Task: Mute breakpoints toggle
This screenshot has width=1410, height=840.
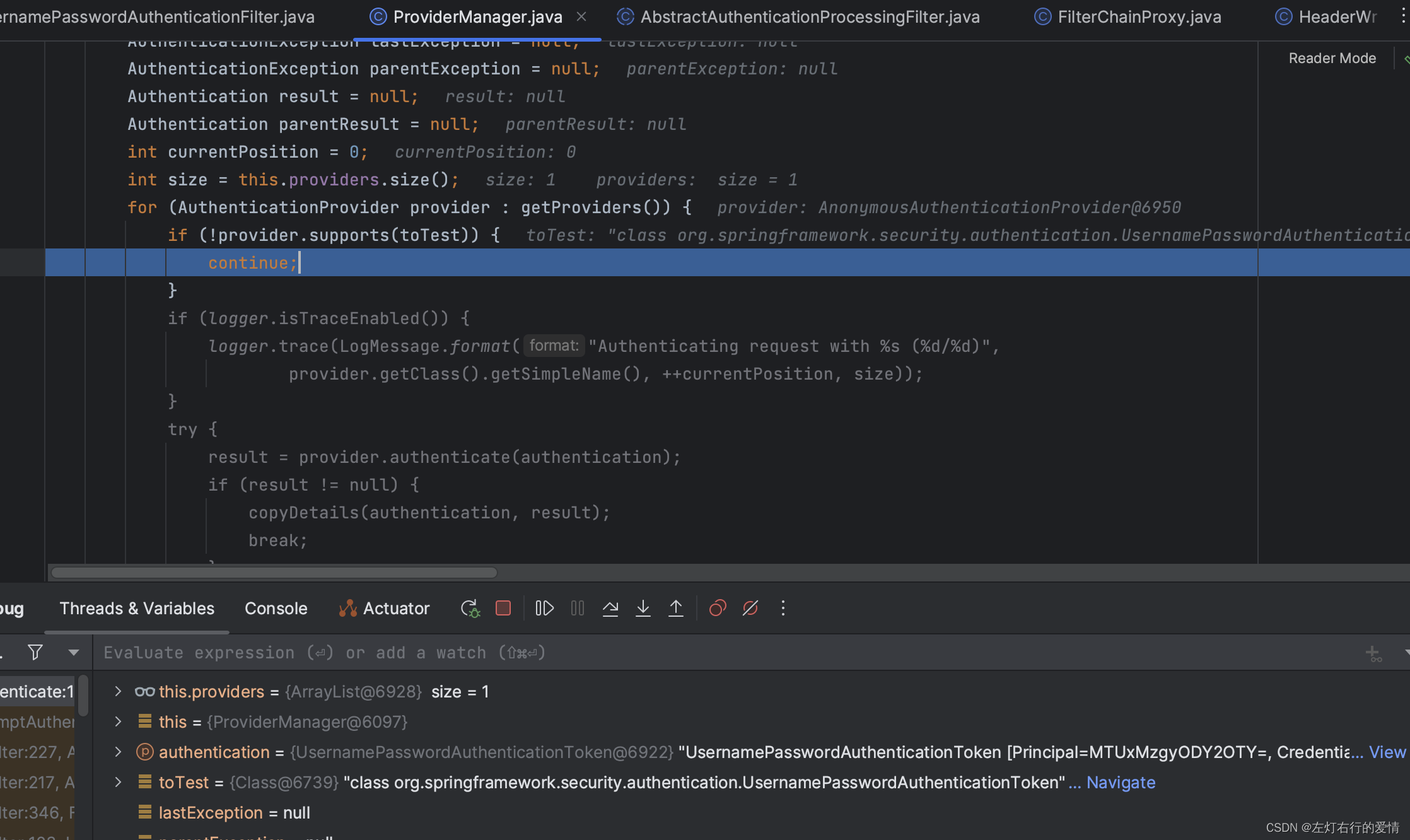Action: point(750,609)
